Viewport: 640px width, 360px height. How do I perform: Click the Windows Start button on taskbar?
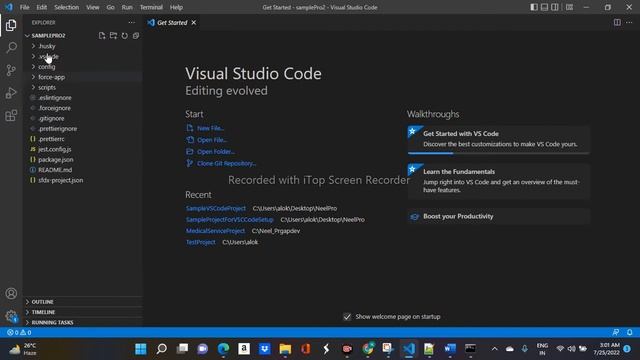[x=141, y=349]
